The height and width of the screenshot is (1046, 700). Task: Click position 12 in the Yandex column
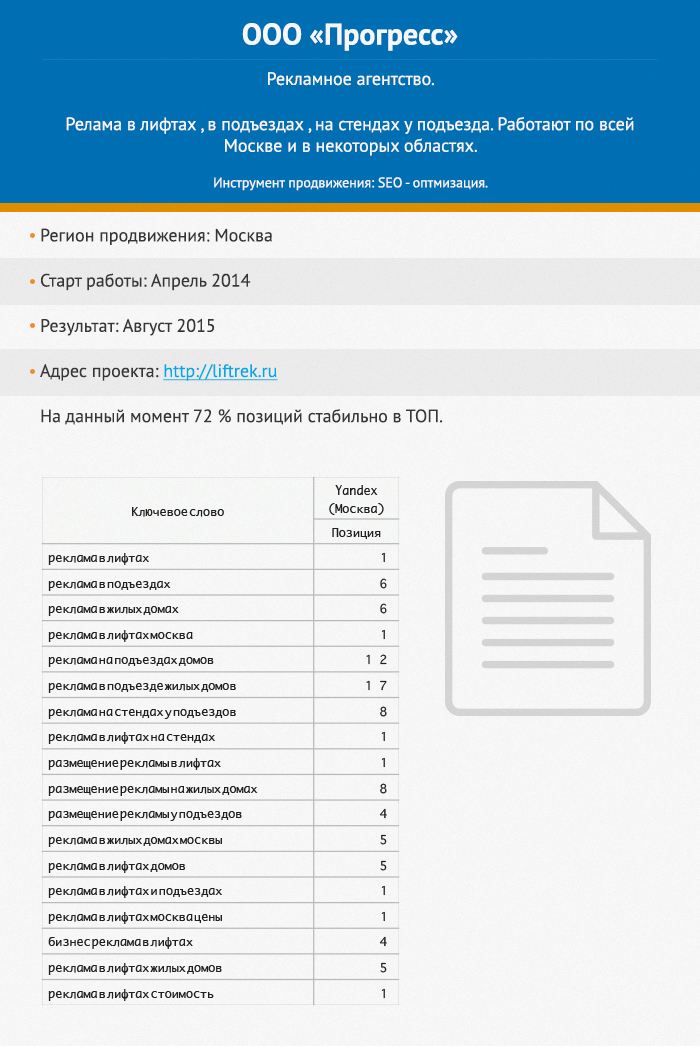(x=375, y=661)
